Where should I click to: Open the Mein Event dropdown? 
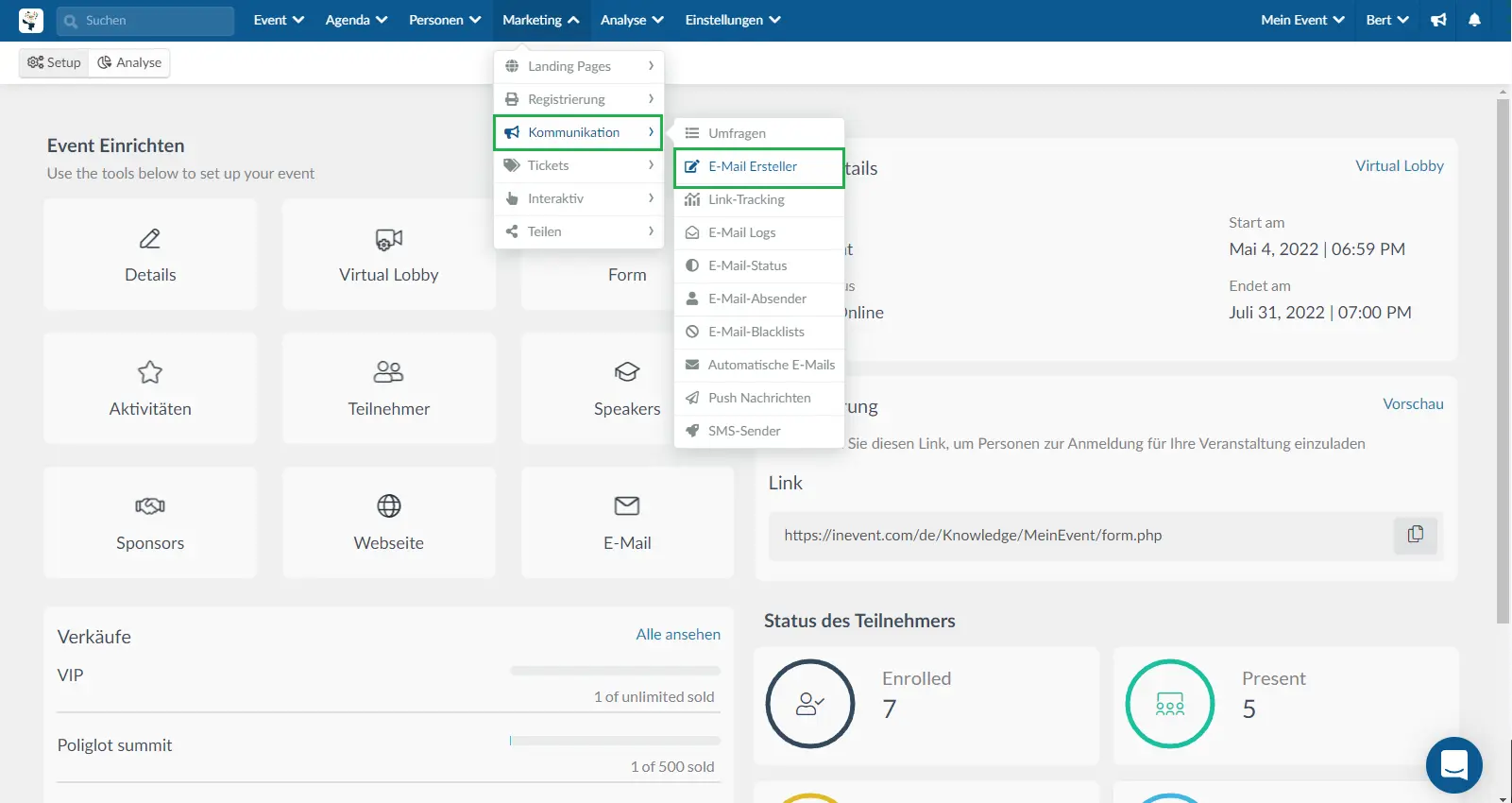tap(1302, 20)
